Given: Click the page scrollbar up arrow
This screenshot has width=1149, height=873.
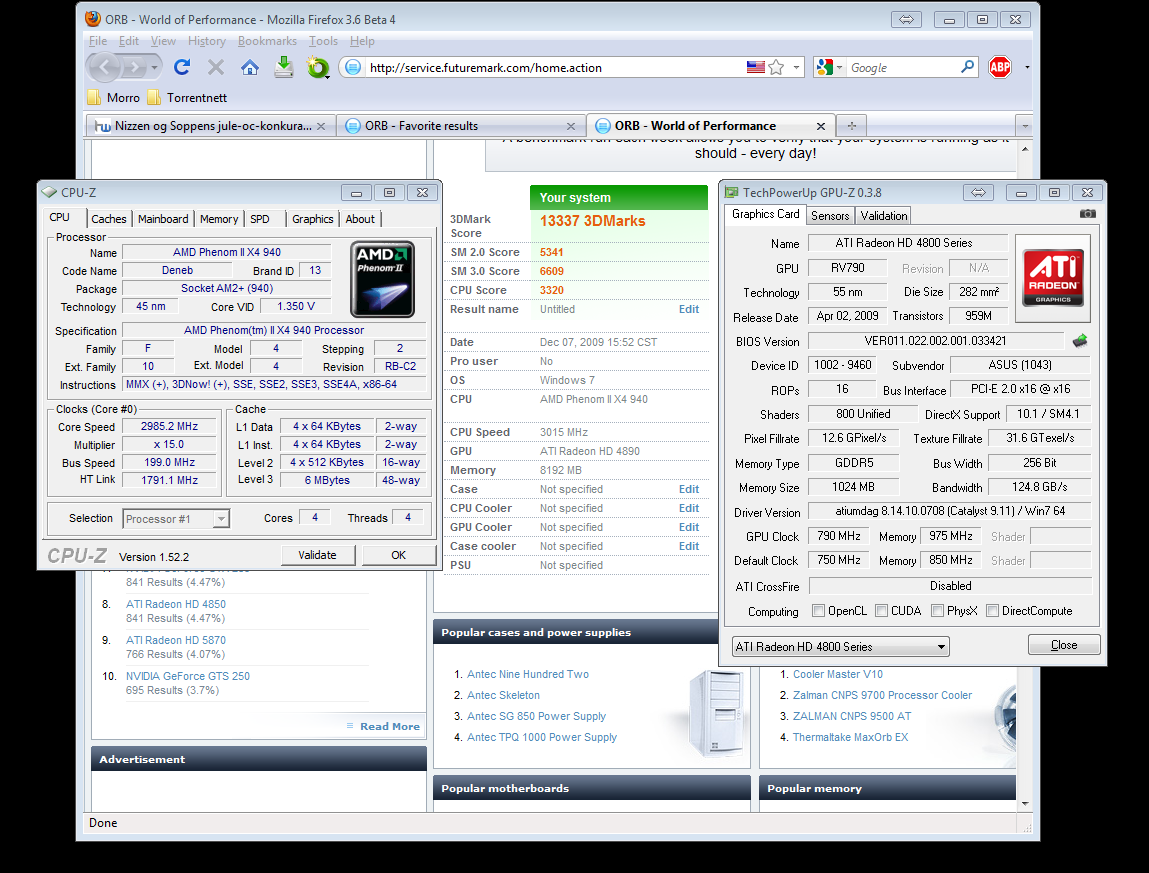Looking at the screenshot, I should [x=1024, y=149].
